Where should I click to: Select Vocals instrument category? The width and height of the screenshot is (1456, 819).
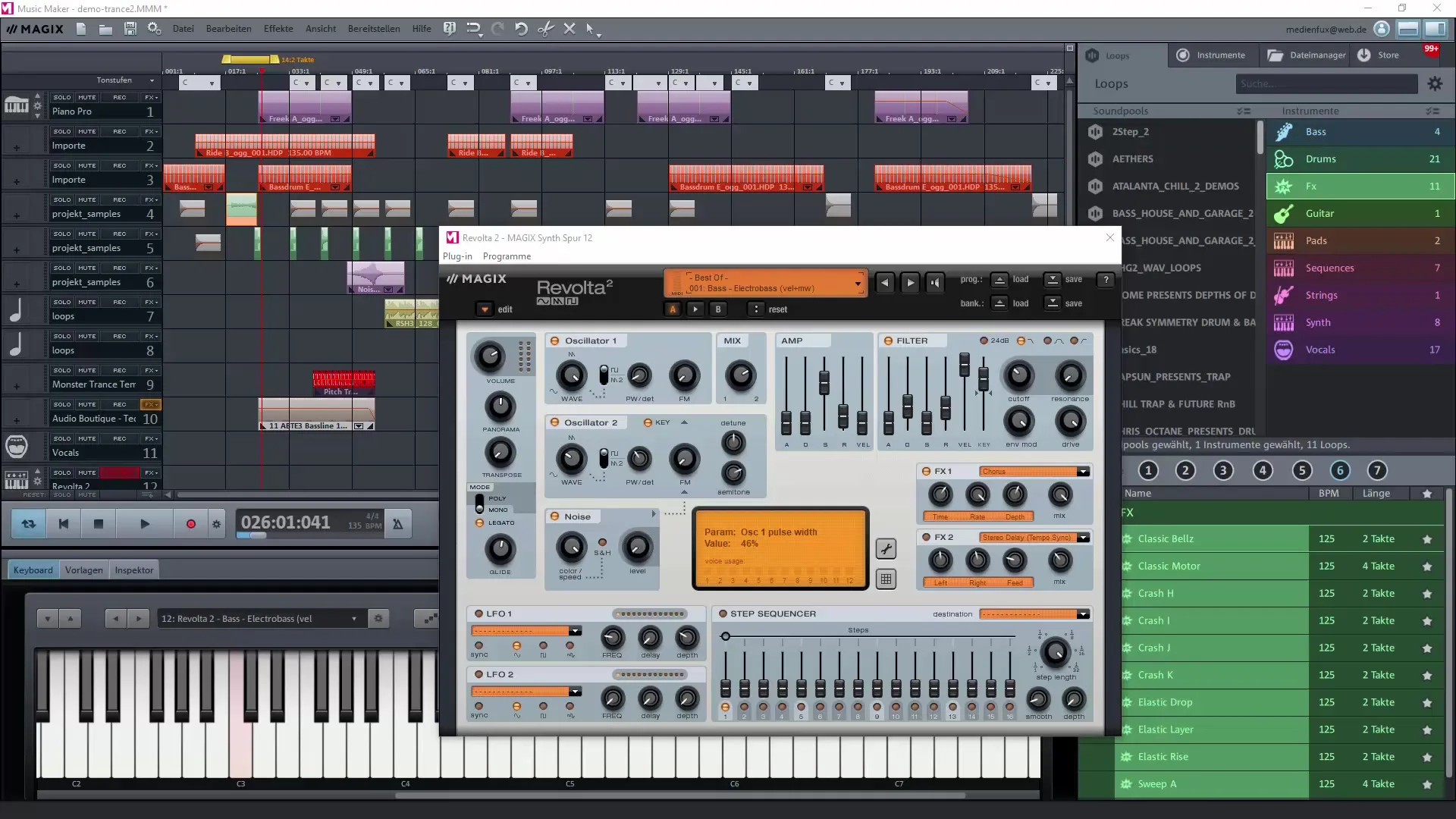[x=1360, y=350]
